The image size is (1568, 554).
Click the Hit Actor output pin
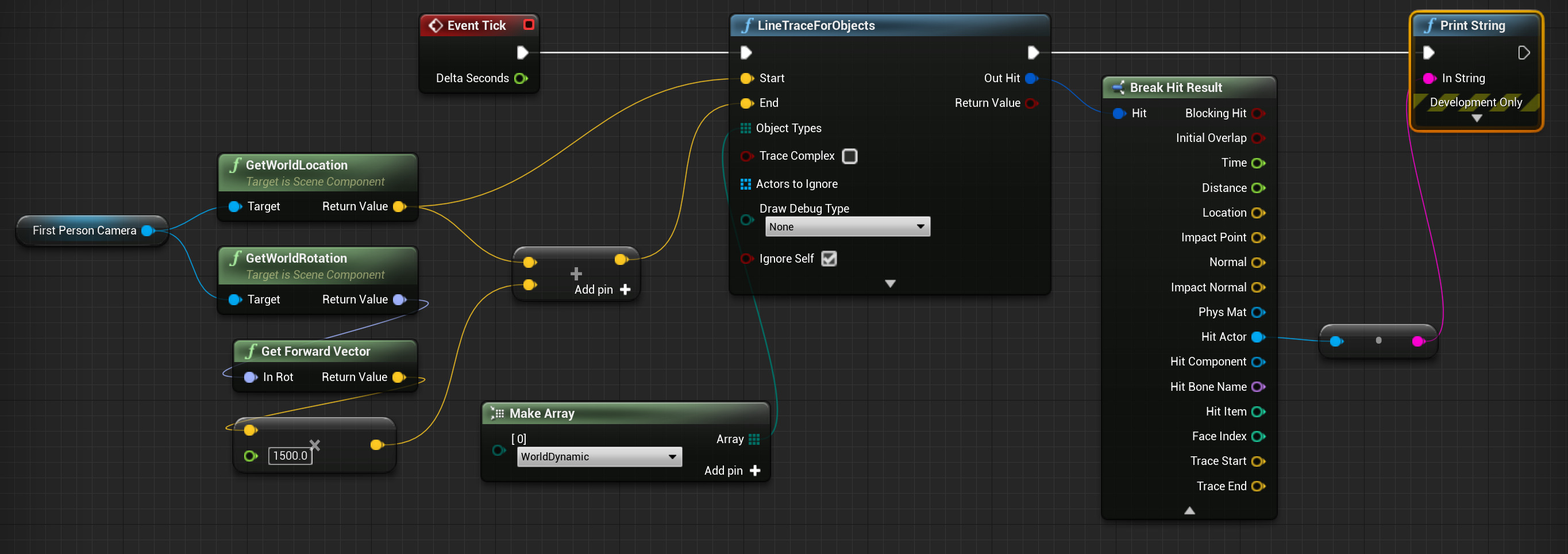(x=1258, y=337)
